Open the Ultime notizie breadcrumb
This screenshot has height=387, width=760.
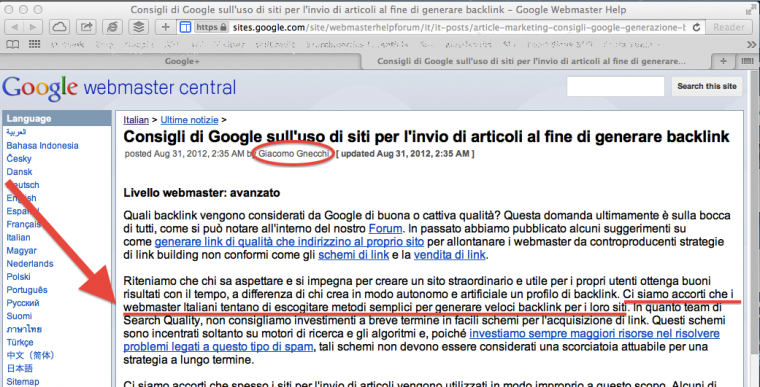pyautogui.click(x=190, y=119)
